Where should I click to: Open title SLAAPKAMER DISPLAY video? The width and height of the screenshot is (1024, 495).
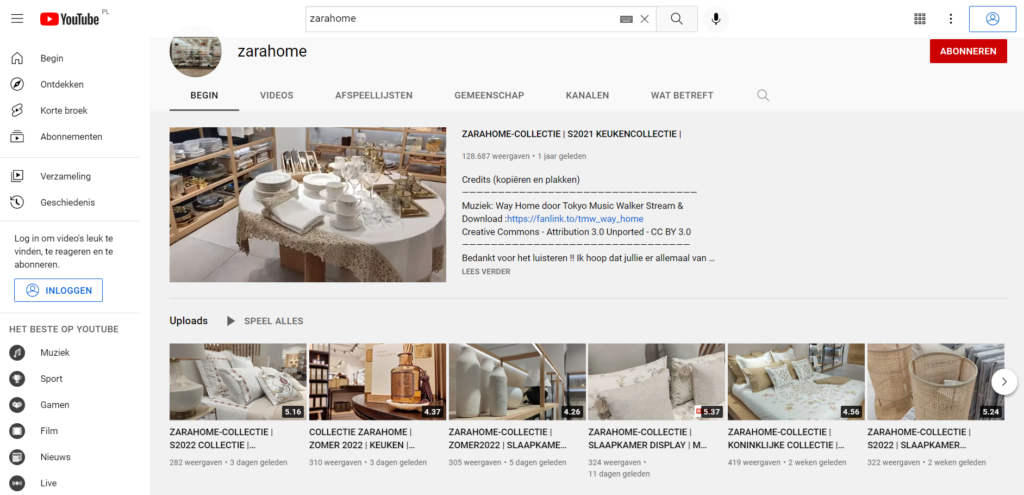pyautogui.click(x=645, y=439)
